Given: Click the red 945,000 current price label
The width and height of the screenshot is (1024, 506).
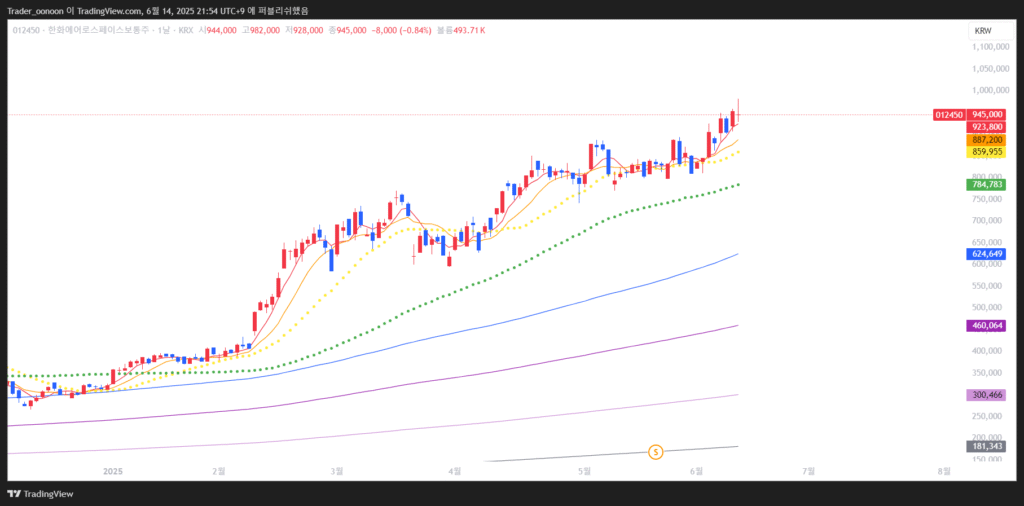Looking at the screenshot, I should [x=987, y=114].
